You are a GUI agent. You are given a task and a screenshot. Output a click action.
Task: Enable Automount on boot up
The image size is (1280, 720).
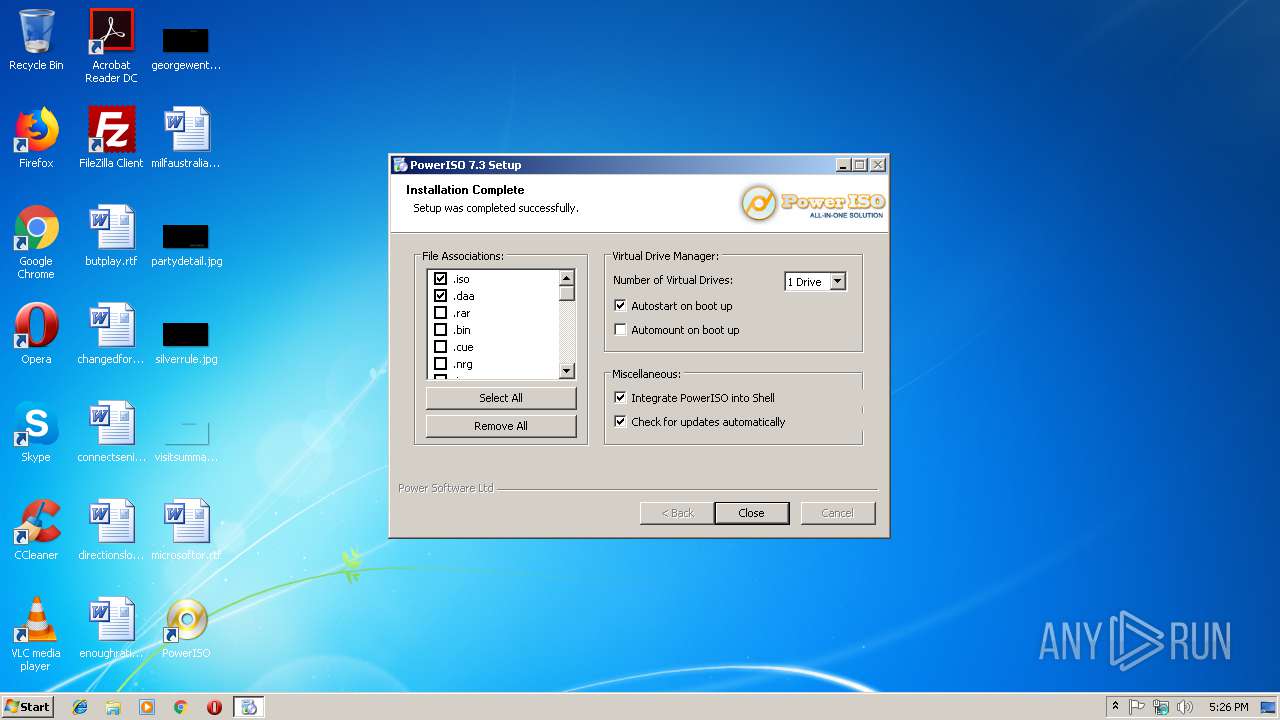pos(620,330)
